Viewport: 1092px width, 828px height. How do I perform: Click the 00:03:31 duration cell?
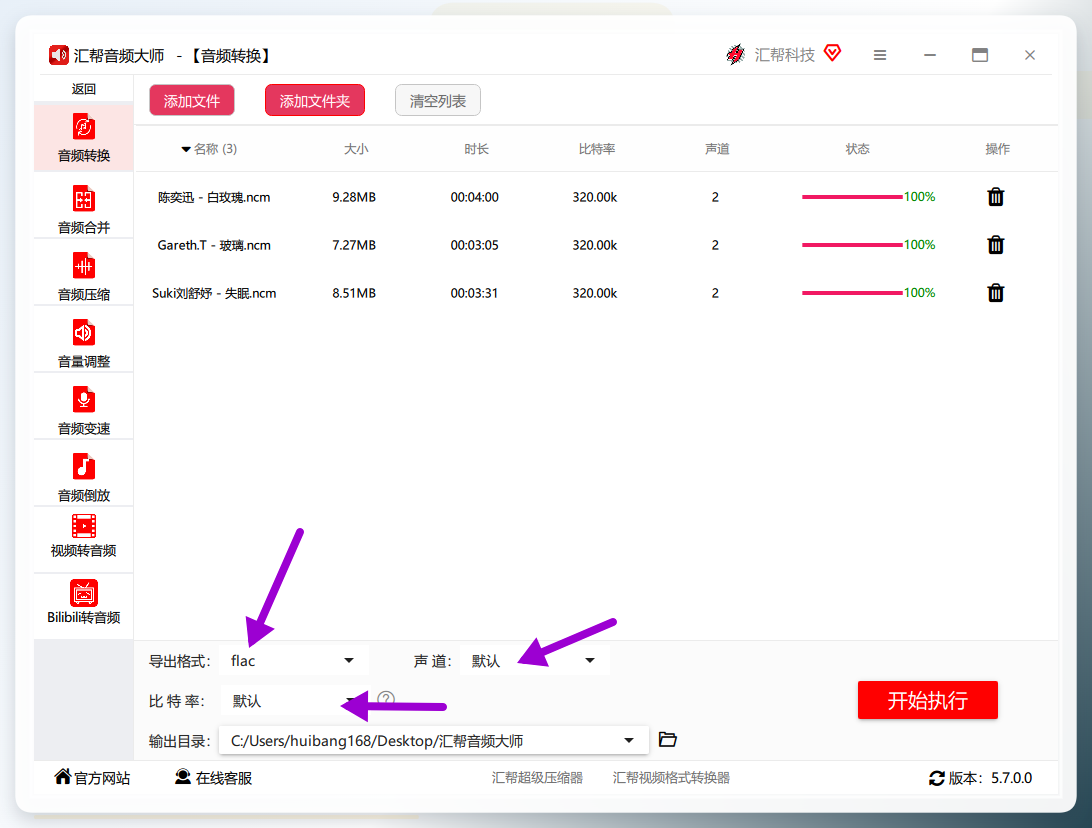[x=474, y=293]
